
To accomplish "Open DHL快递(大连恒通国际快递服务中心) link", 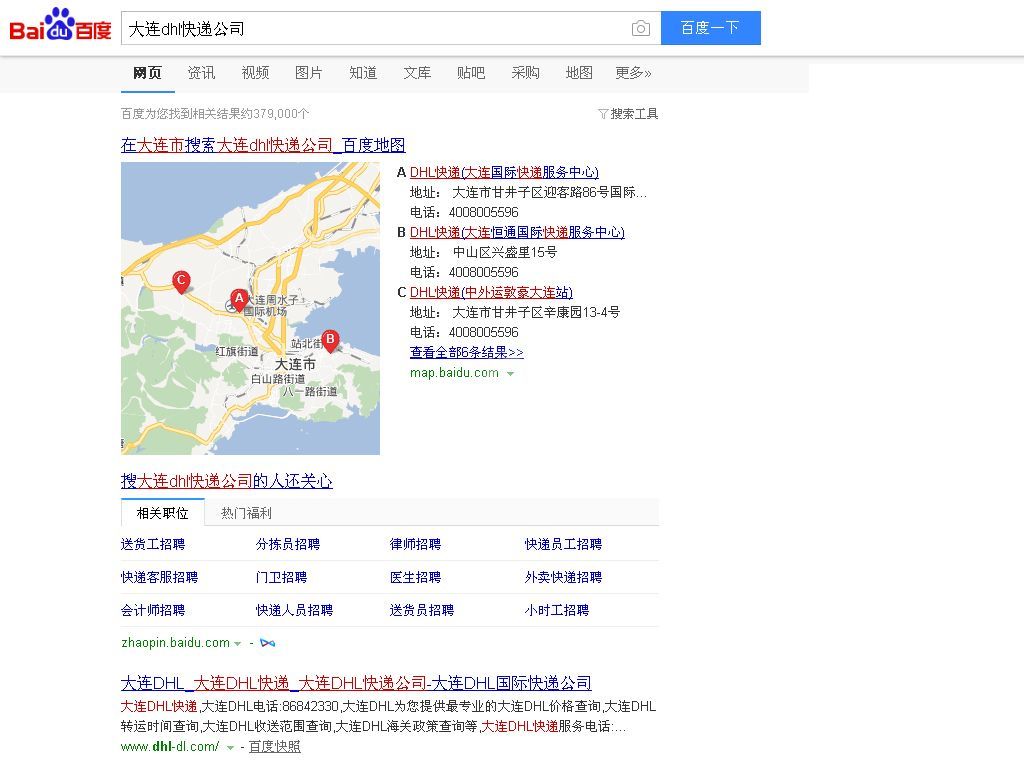I will click(x=517, y=232).
